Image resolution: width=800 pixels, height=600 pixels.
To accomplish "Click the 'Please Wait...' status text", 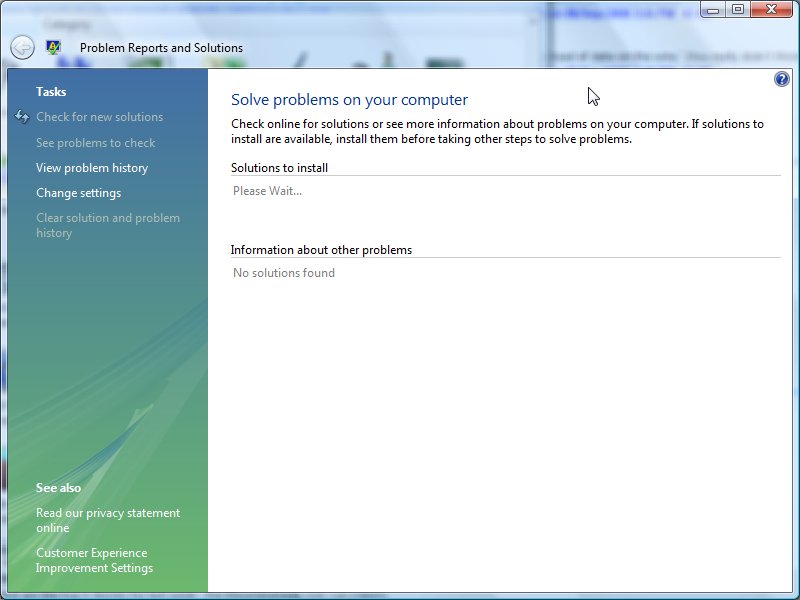I will pos(267,191).
